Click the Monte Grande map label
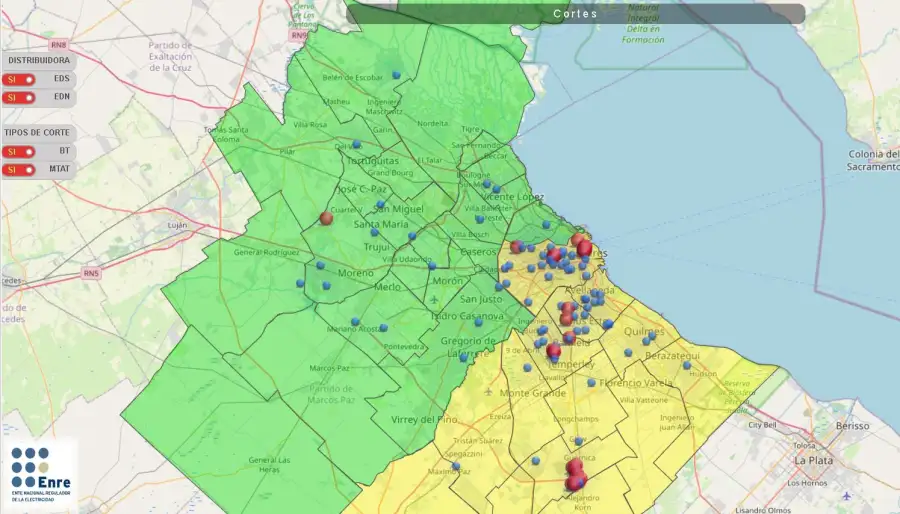Screen dimensions: 900x514 tap(533, 393)
